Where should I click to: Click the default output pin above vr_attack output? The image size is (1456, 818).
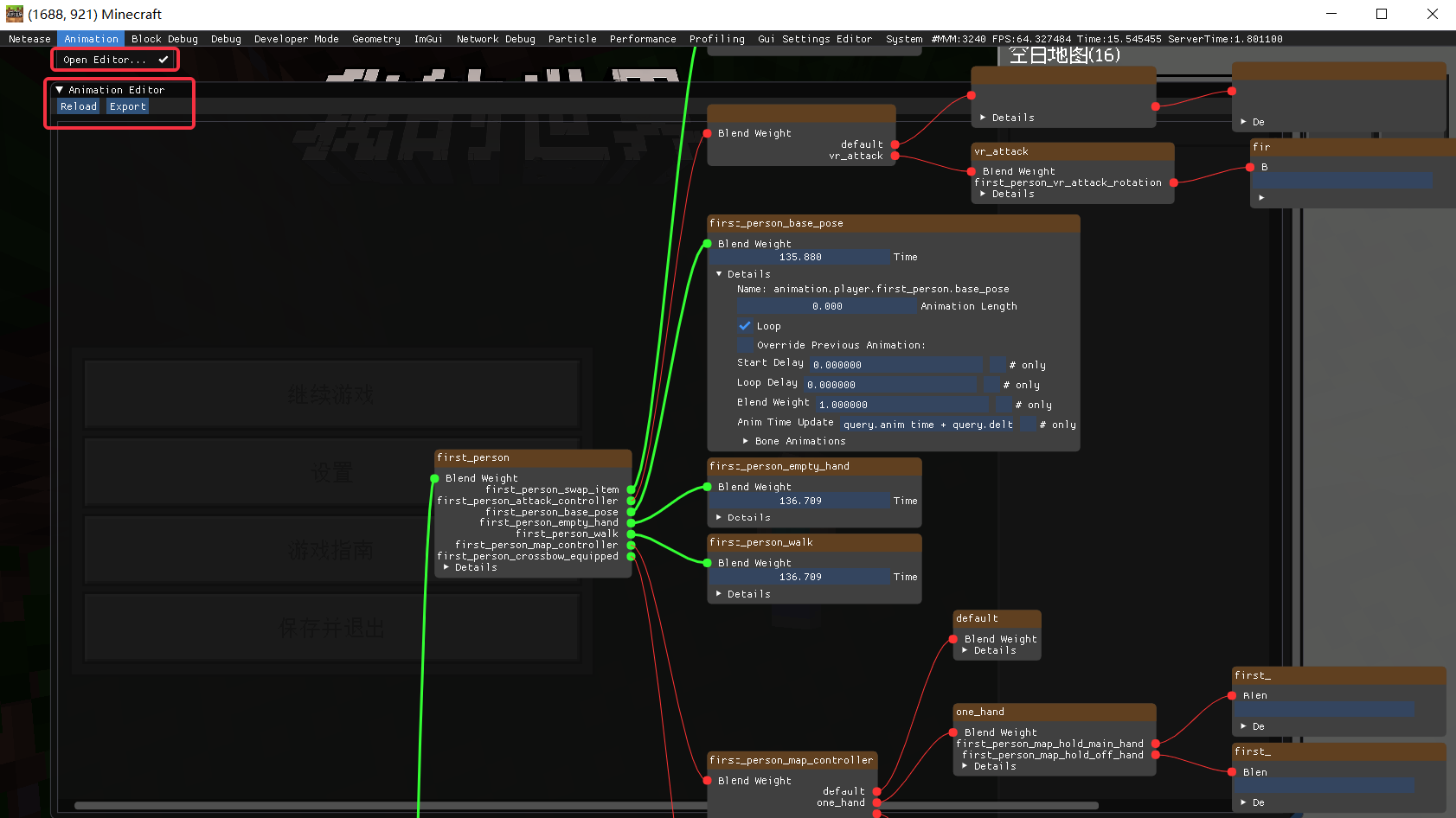click(895, 144)
